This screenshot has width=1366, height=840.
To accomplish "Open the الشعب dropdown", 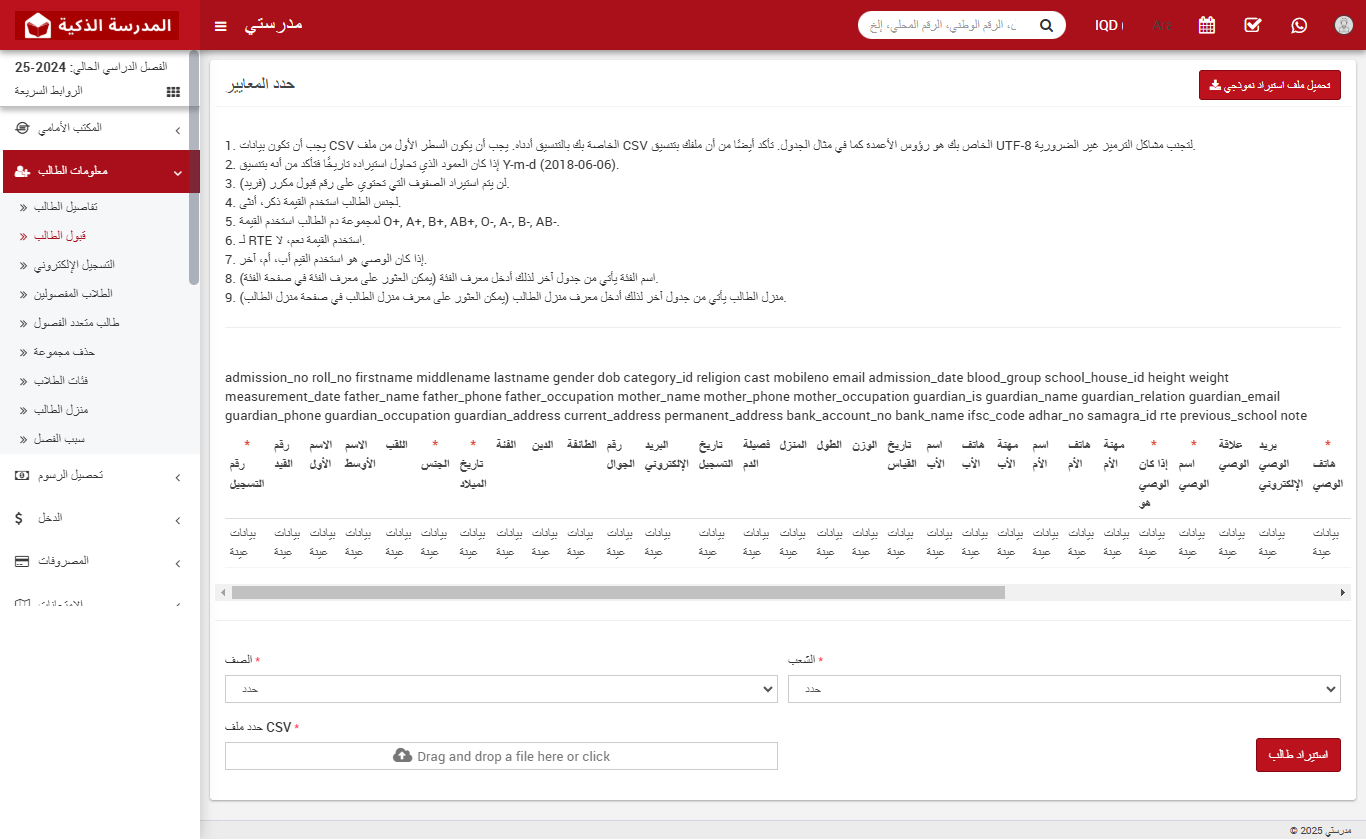I will pyautogui.click(x=1063, y=689).
